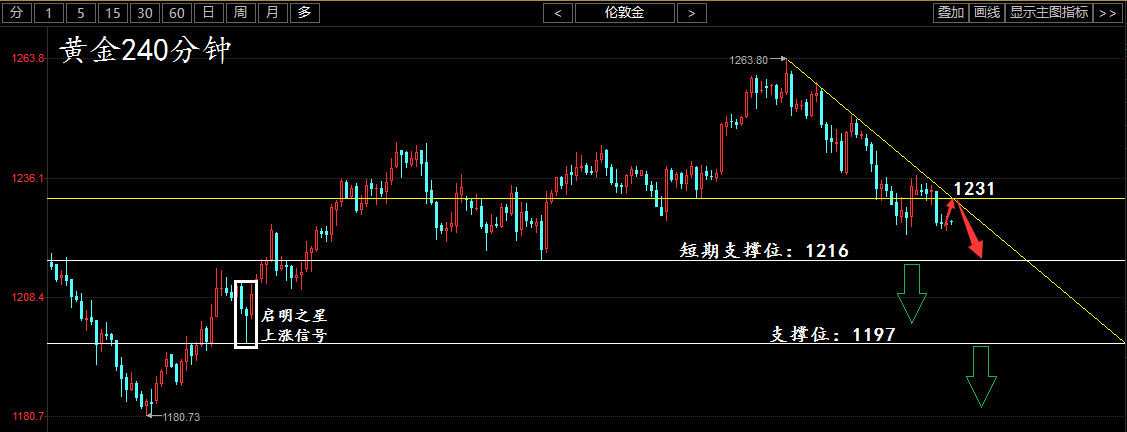Click the 伦敦金 instrument name selector
This screenshot has height=432, width=1127.
tap(624, 13)
